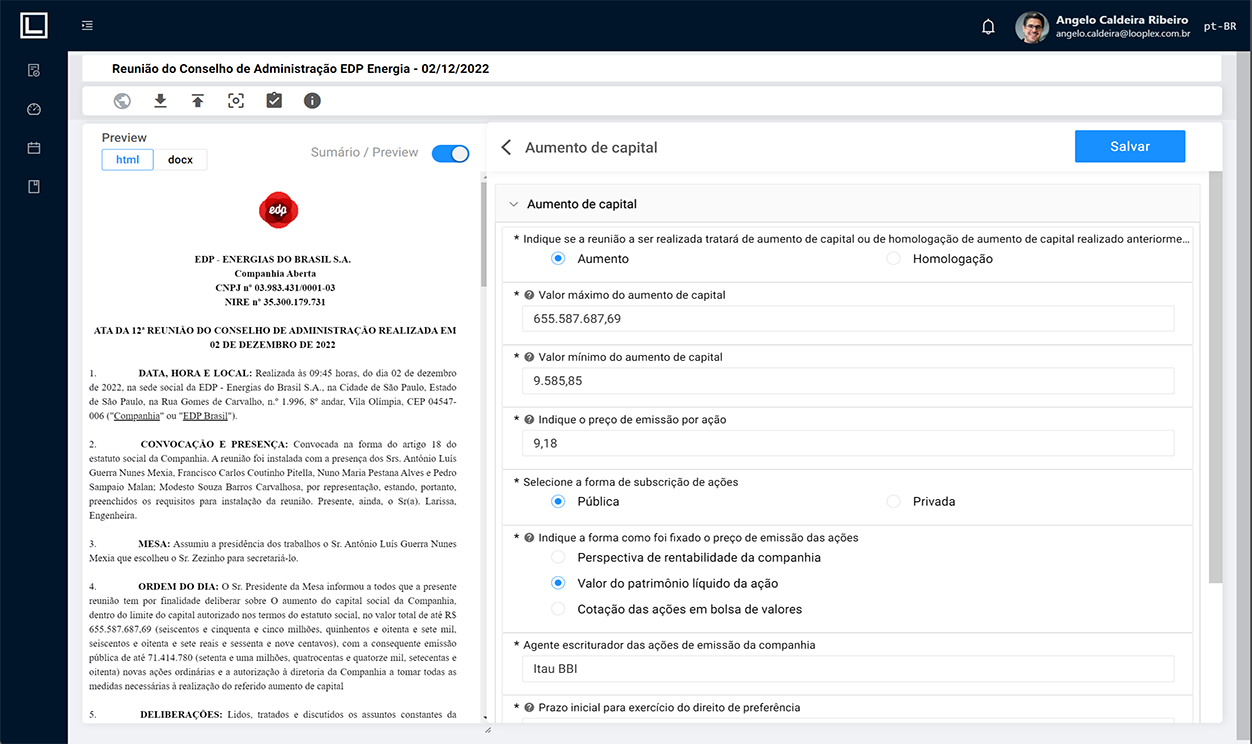1252x744 pixels.
Task: Switch preview to html tab
Action: point(128,160)
